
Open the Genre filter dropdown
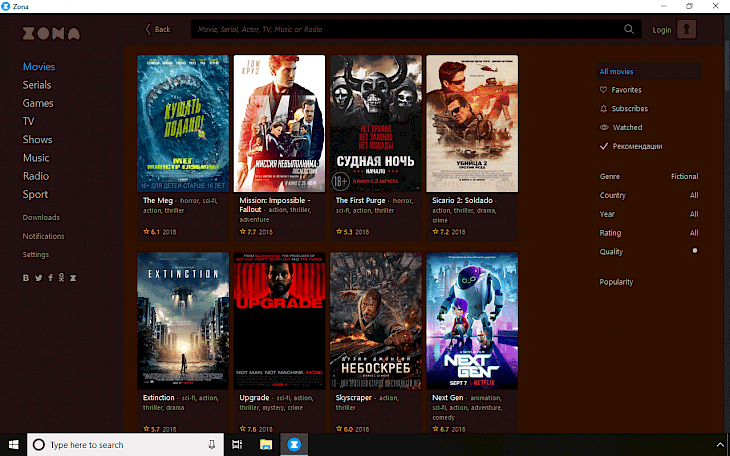(x=649, y=176)
